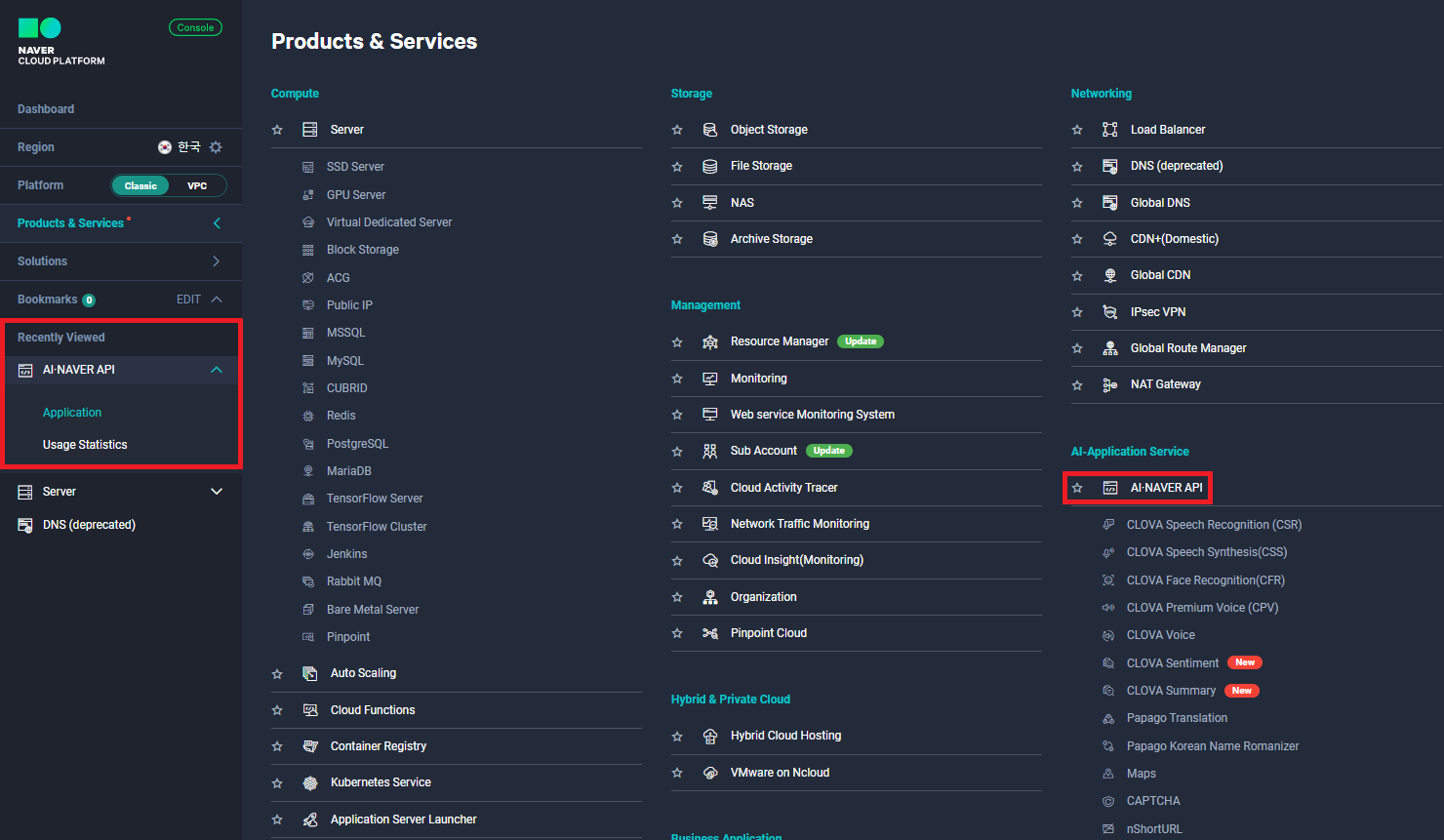Click the IPsec VPN icon
This screenshot has height=840, width=1444.
tap(1110, 312)
